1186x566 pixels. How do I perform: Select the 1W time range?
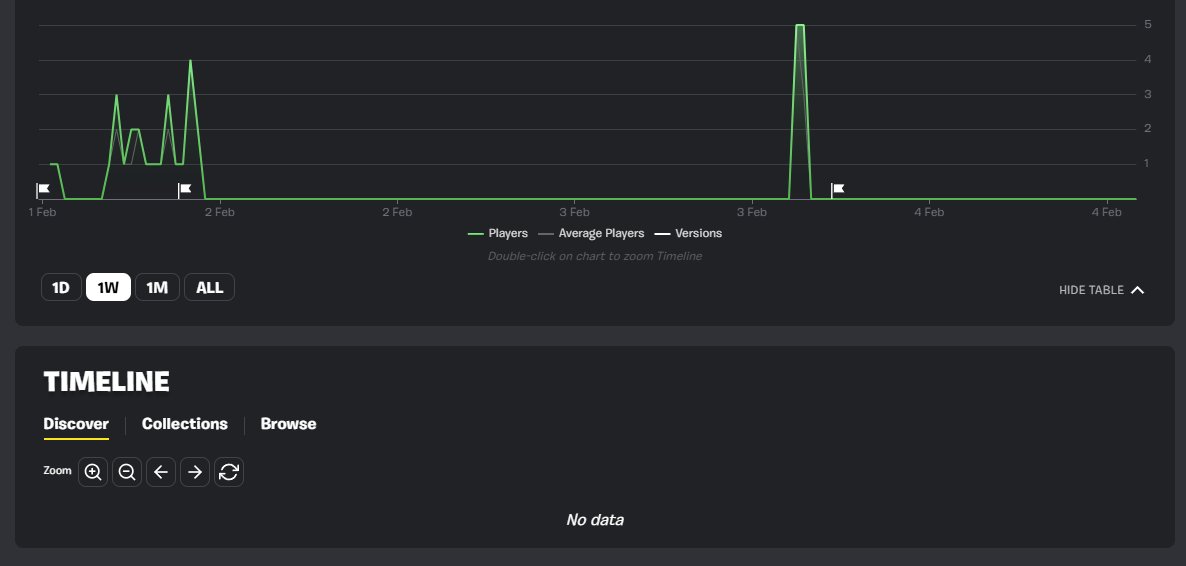pyautogui.click(x=108, y=288)
